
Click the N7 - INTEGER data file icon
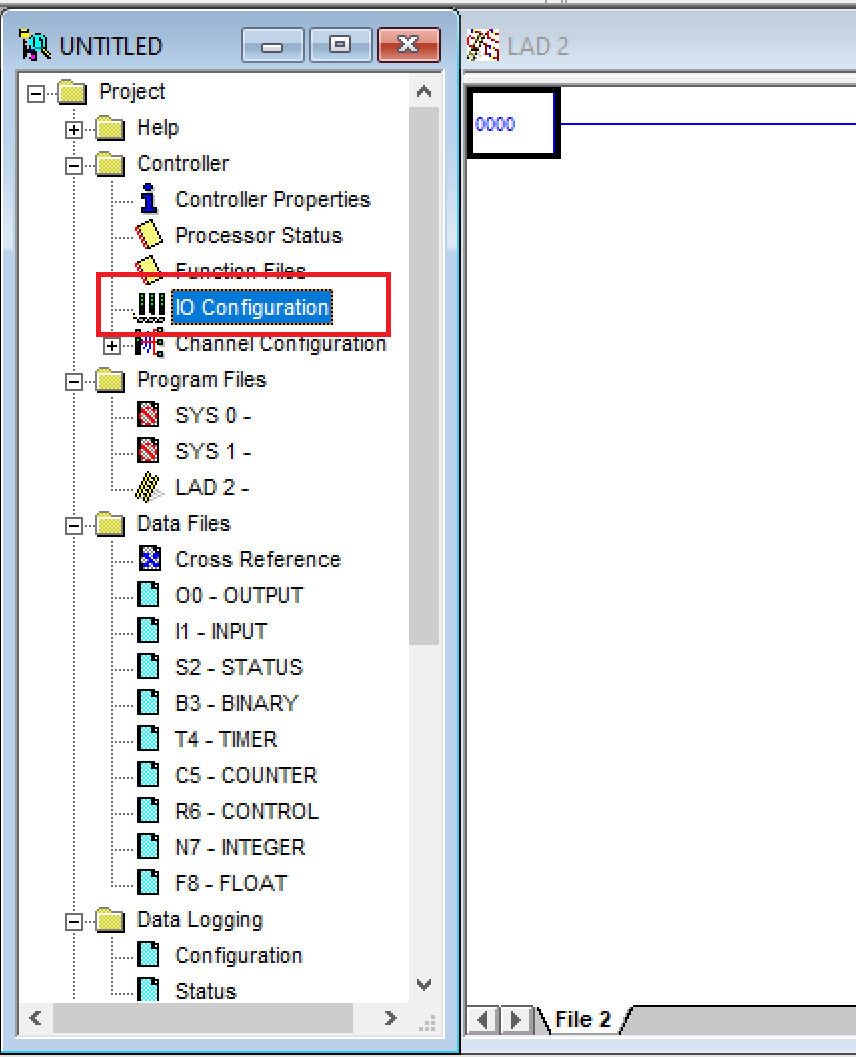[148, 846]
